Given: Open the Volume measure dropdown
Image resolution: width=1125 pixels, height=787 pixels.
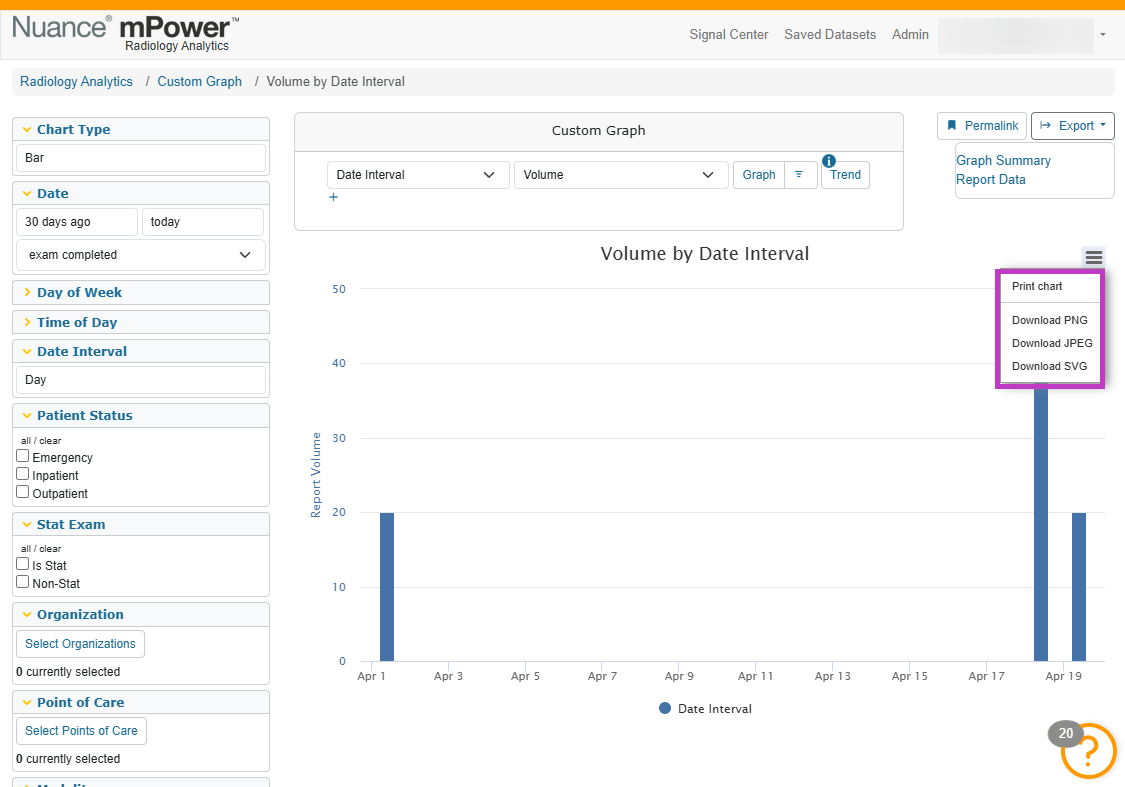Looking at the screenshot, I should tap(618, 175).
